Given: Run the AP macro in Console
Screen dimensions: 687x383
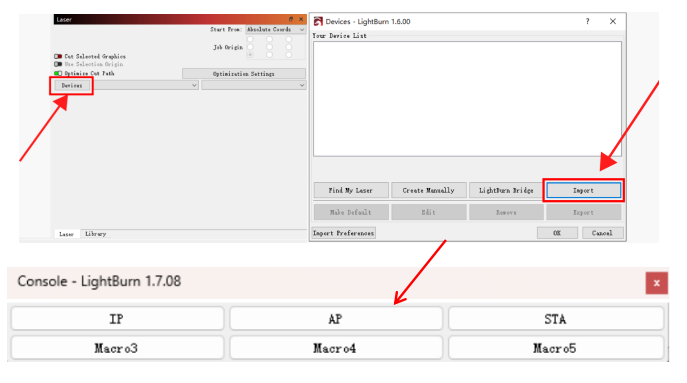Looking at the screenshot, I should pyautogui.click(x=336, y=319).
